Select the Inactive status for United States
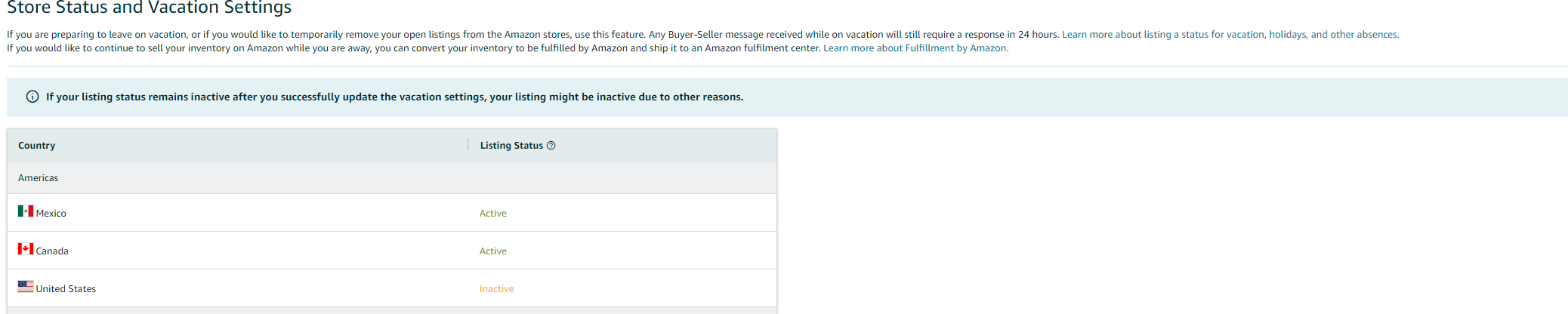The height and width of the screenshot is (314, 1568). pyautogui.click(x=496, y=289)
